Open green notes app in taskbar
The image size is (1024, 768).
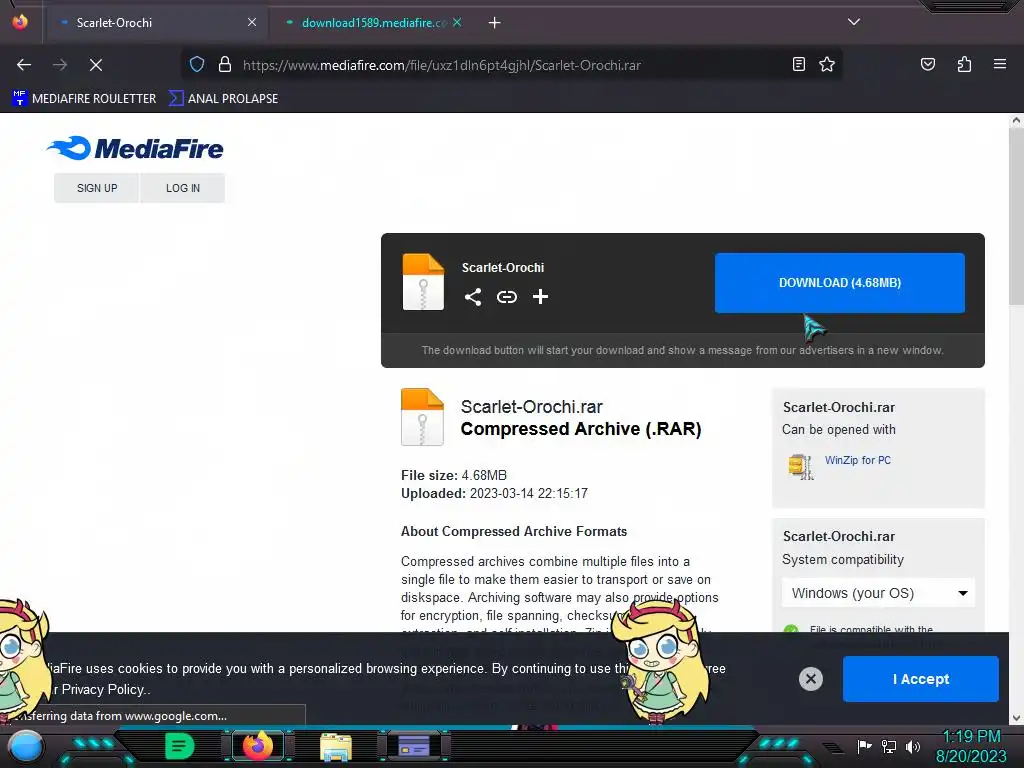tap(180, 746)
